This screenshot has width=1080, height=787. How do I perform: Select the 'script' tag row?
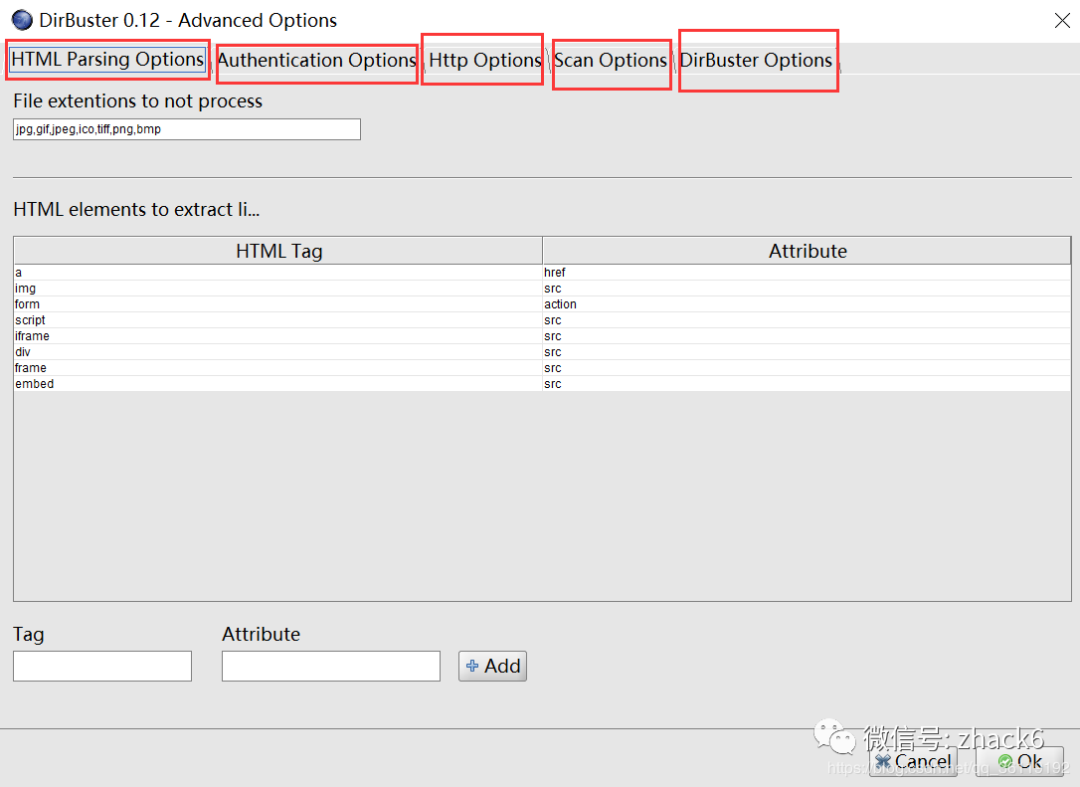pos(542,320)
